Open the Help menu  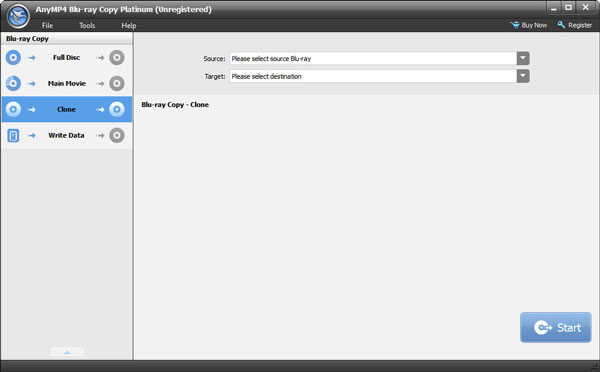coord(129,26)
